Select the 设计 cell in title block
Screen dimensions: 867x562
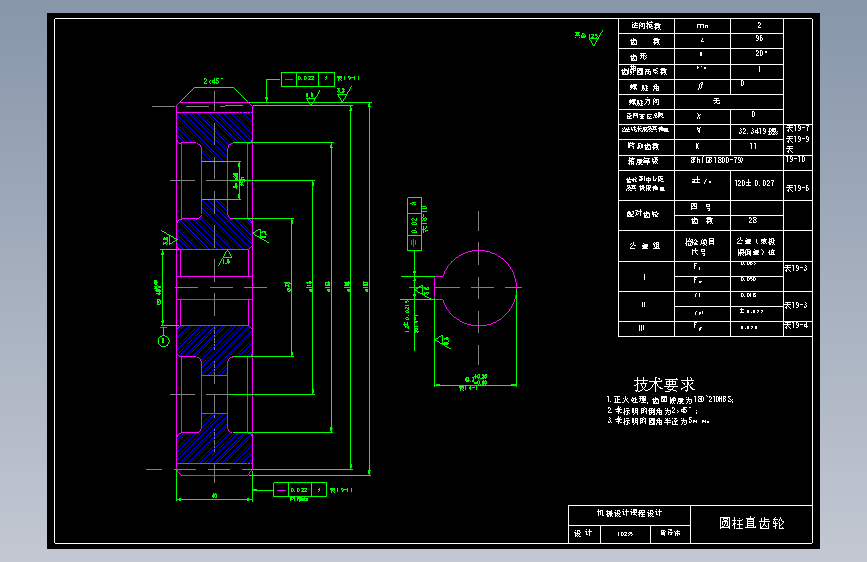(584, 533)
